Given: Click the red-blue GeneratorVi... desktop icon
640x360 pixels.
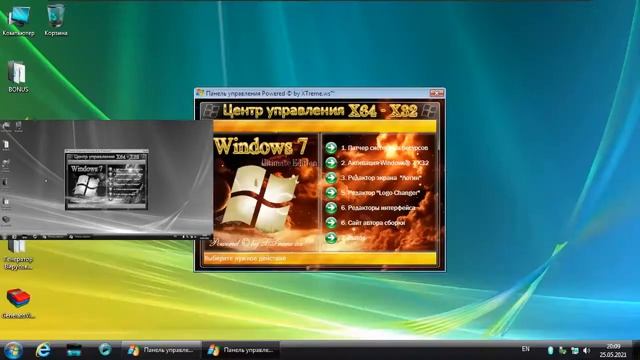Looking at the screenshot, I should pyautogui.click(x=18, y=303).
